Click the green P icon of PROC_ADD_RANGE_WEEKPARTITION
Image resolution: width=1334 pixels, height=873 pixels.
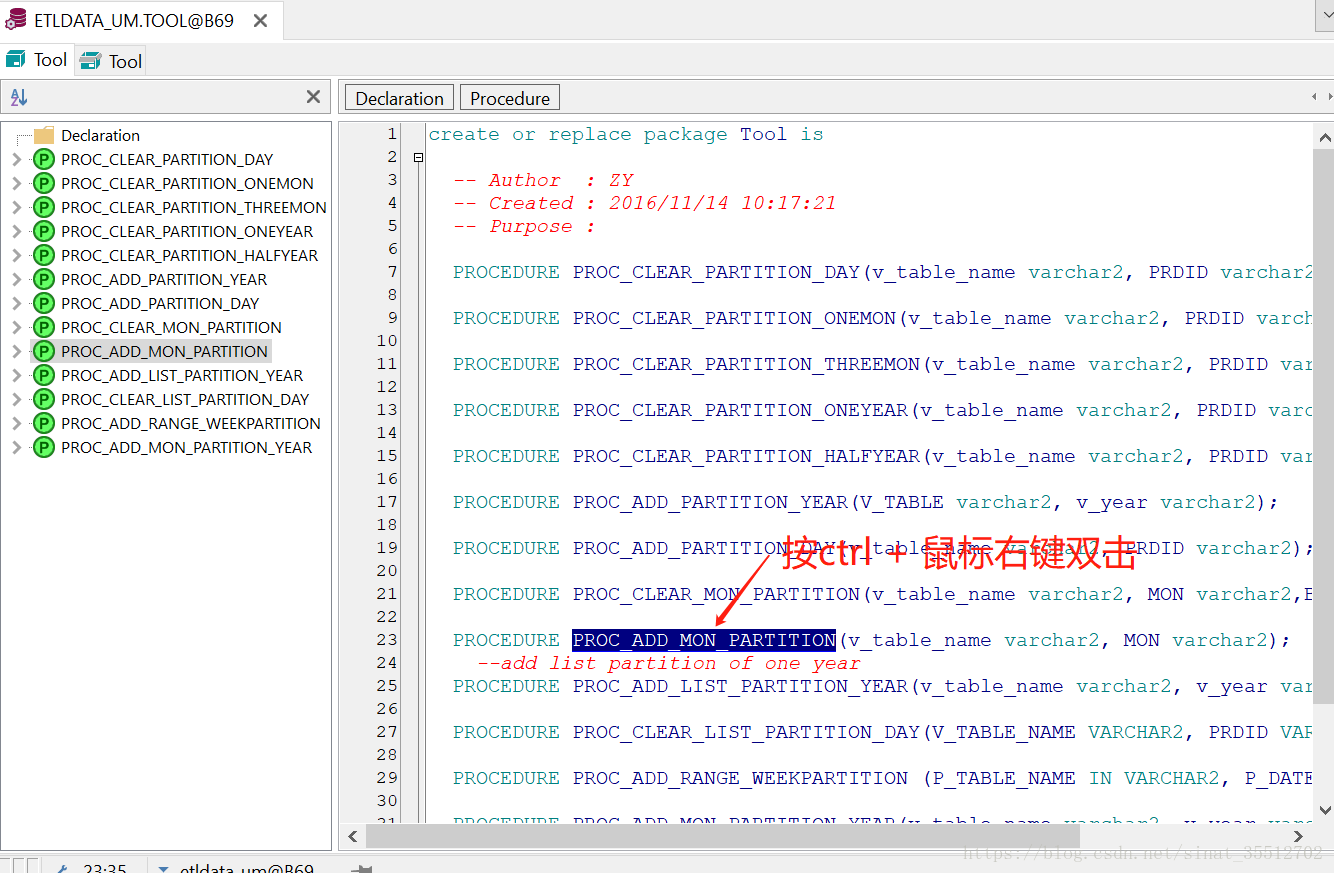(43, 423)
